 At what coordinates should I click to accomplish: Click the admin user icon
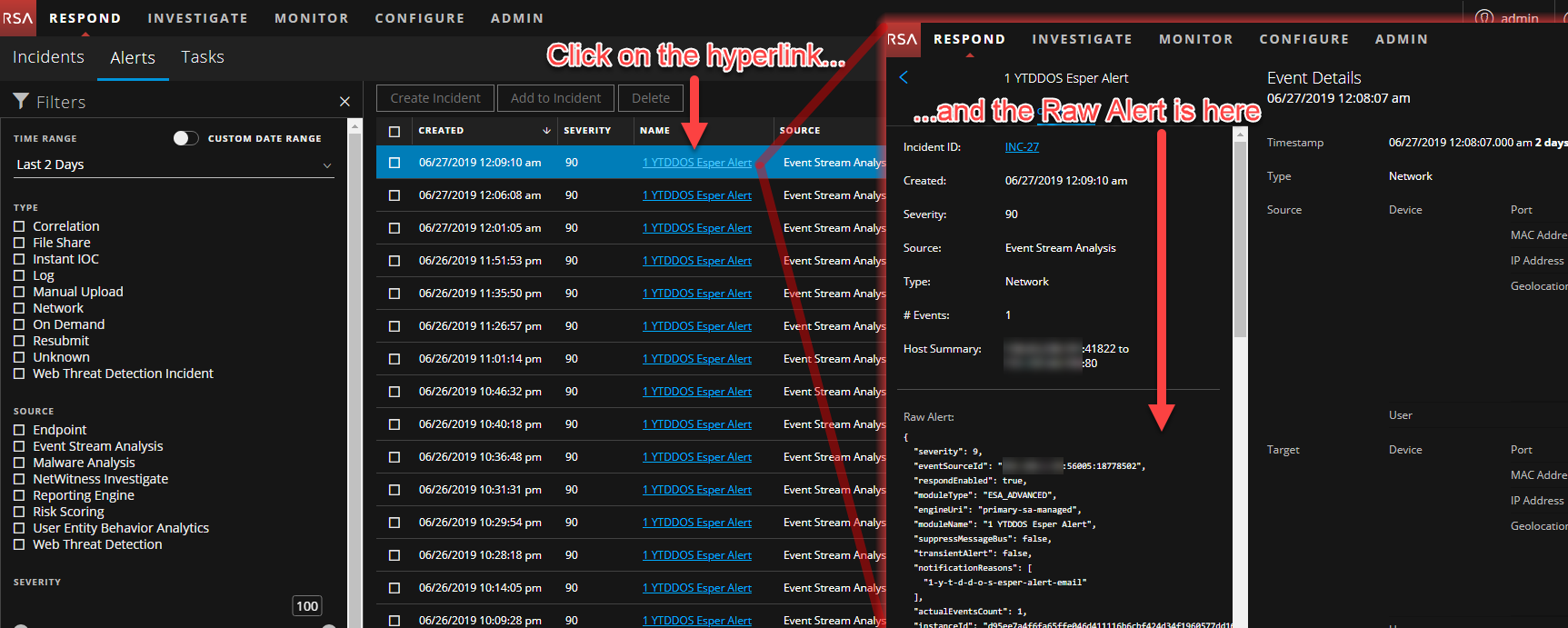(x=1484, y=17)
